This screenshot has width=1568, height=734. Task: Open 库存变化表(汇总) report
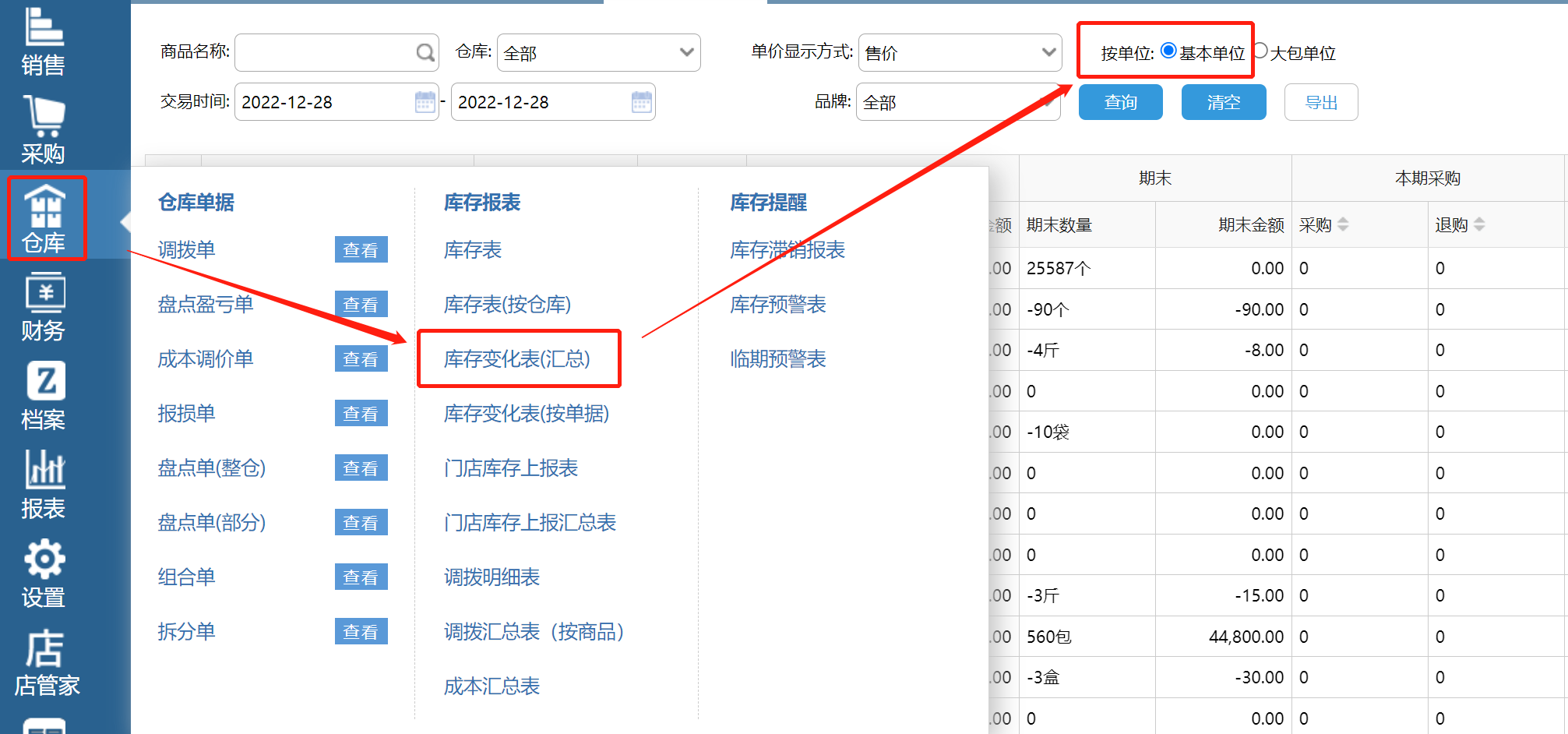pos(517,359)
